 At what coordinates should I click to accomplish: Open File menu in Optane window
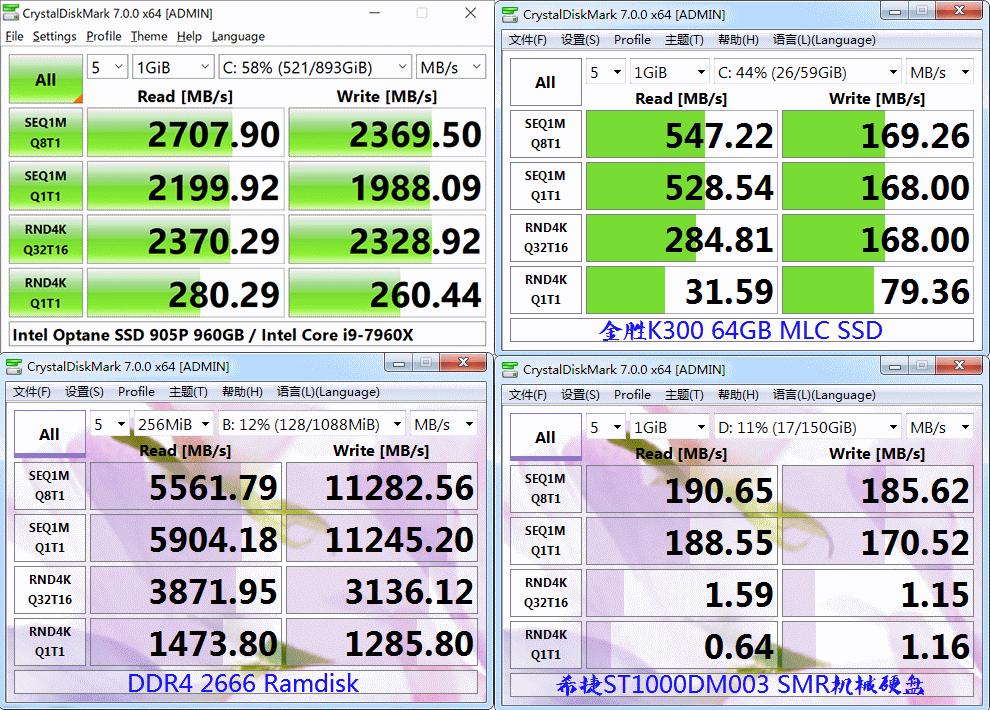(15, 37)
